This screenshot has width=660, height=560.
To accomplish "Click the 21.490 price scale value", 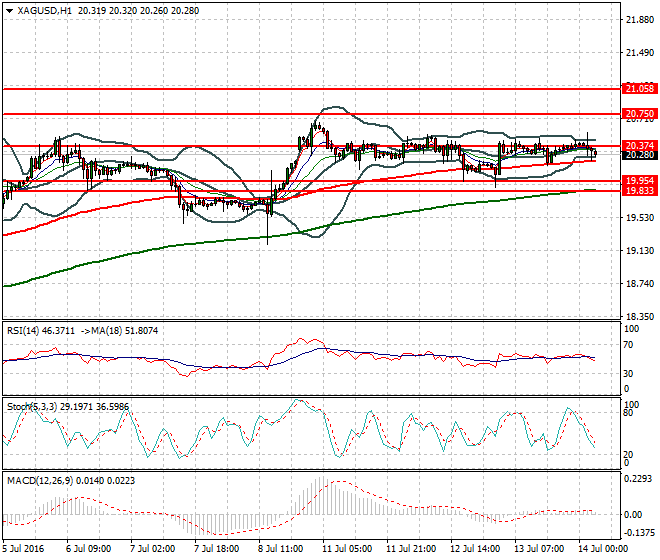I will [640, 53].
